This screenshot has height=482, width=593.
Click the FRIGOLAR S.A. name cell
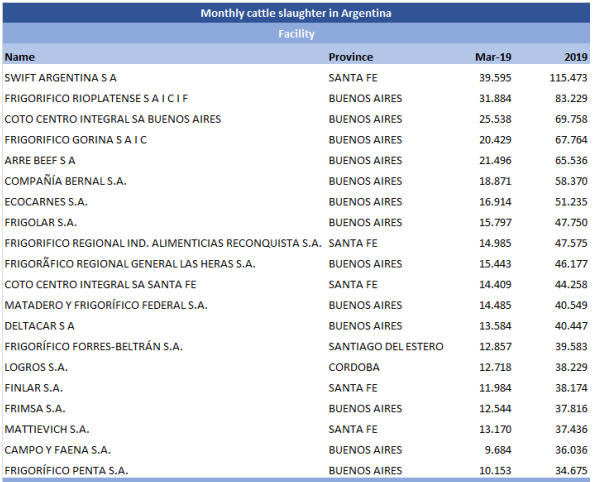pos(40,222)
